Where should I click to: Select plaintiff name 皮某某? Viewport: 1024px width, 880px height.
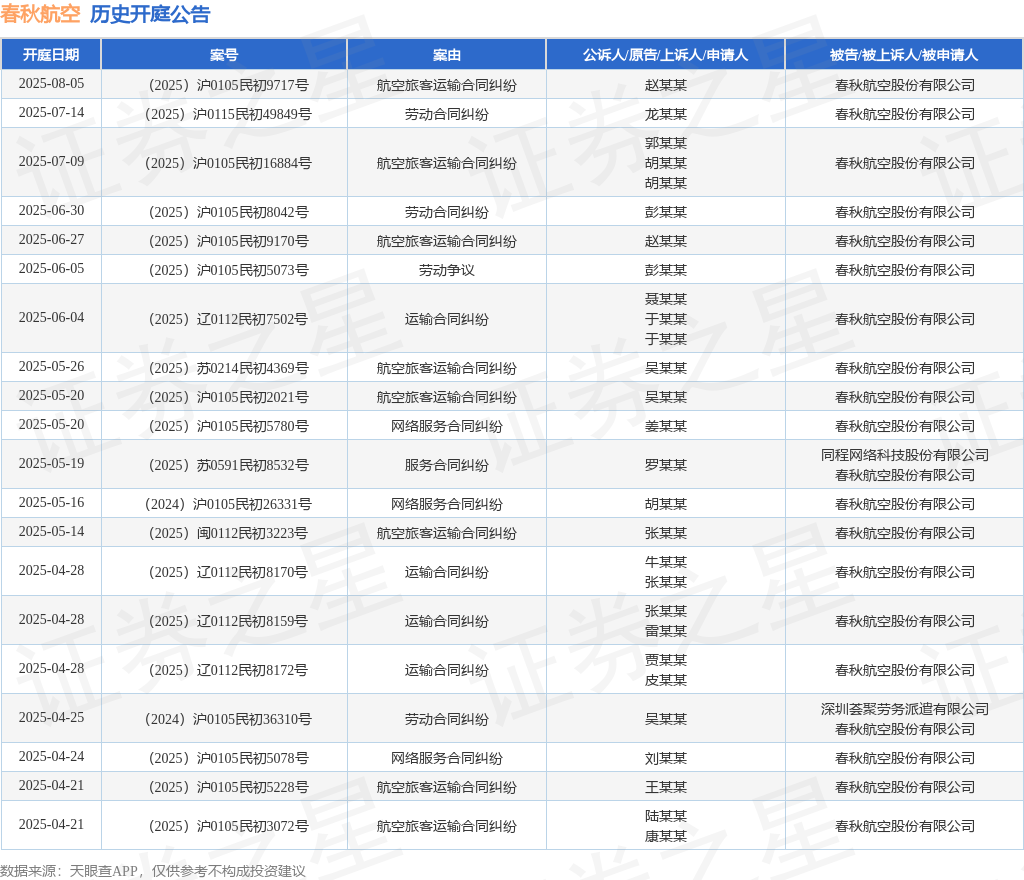click(665, 680)
